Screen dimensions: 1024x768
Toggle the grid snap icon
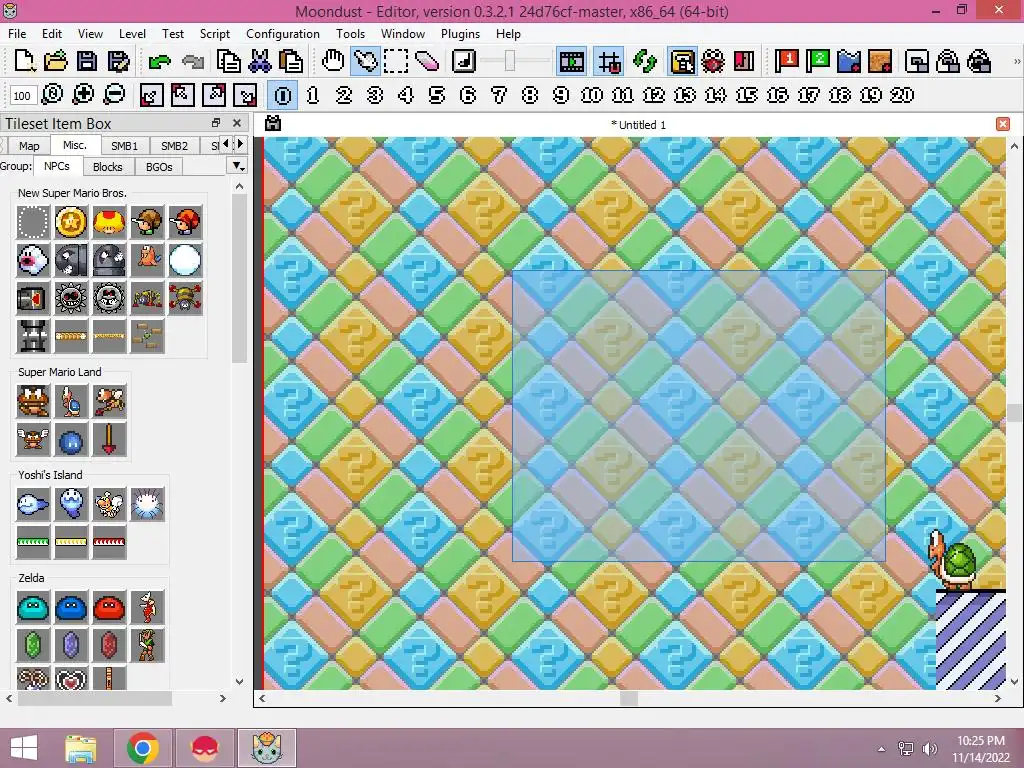609,61
